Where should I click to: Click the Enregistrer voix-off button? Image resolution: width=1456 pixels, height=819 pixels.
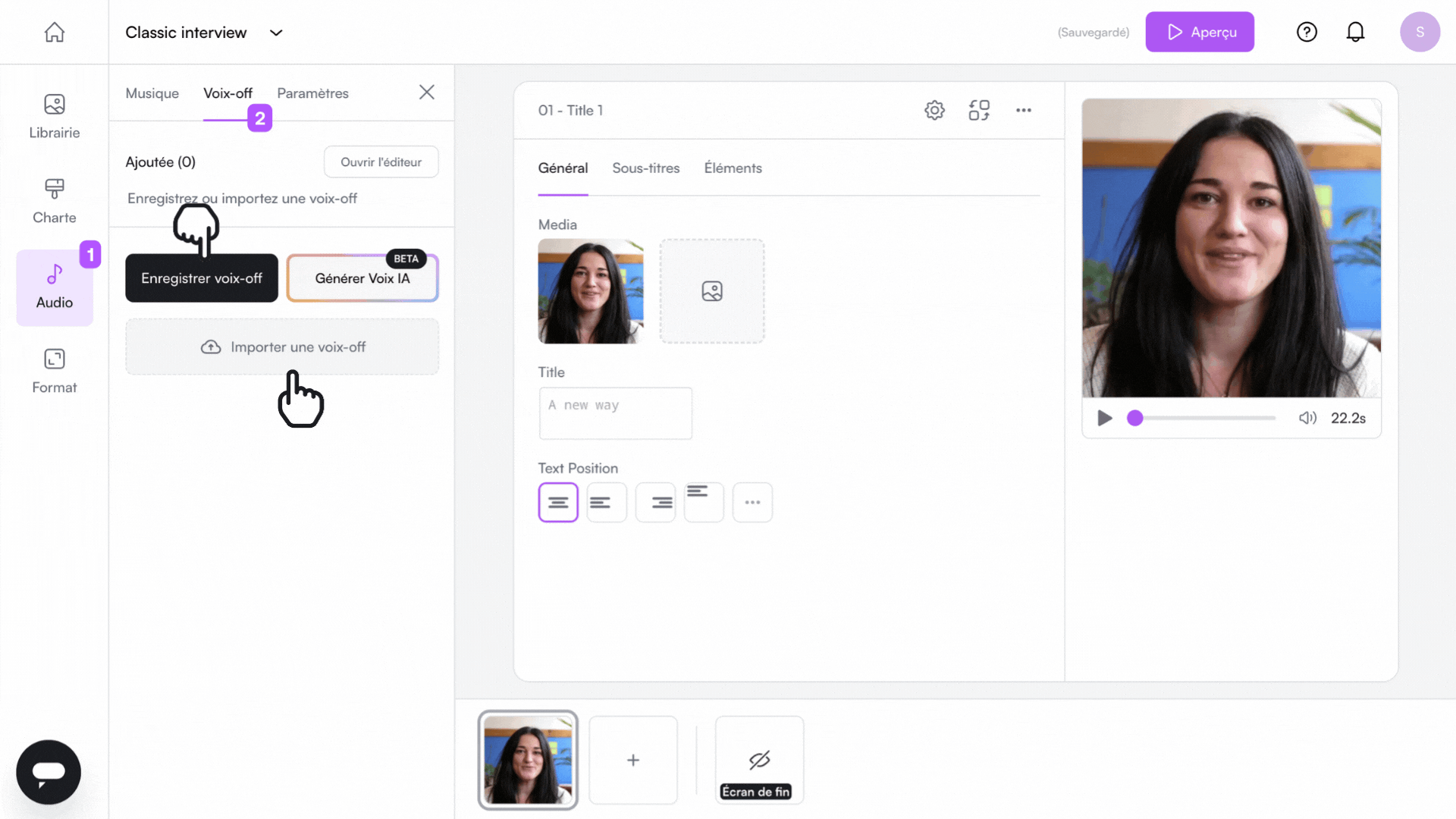[202, 278]
